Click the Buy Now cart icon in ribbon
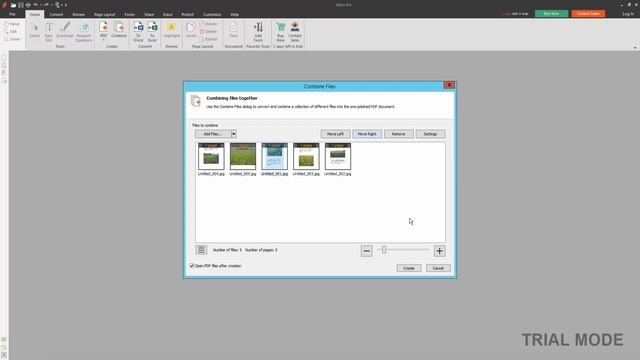Viewport: 640px width, 360px height. point(281,32)
